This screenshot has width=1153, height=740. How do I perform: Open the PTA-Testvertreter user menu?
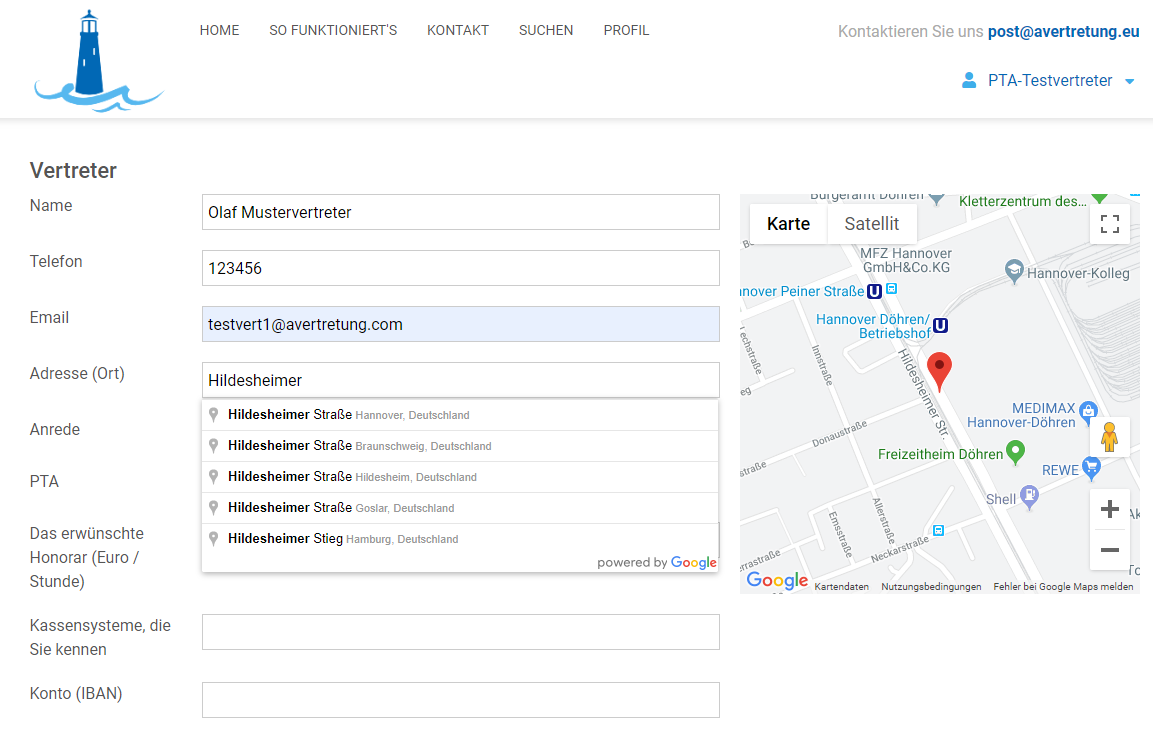pos(1049,81)
